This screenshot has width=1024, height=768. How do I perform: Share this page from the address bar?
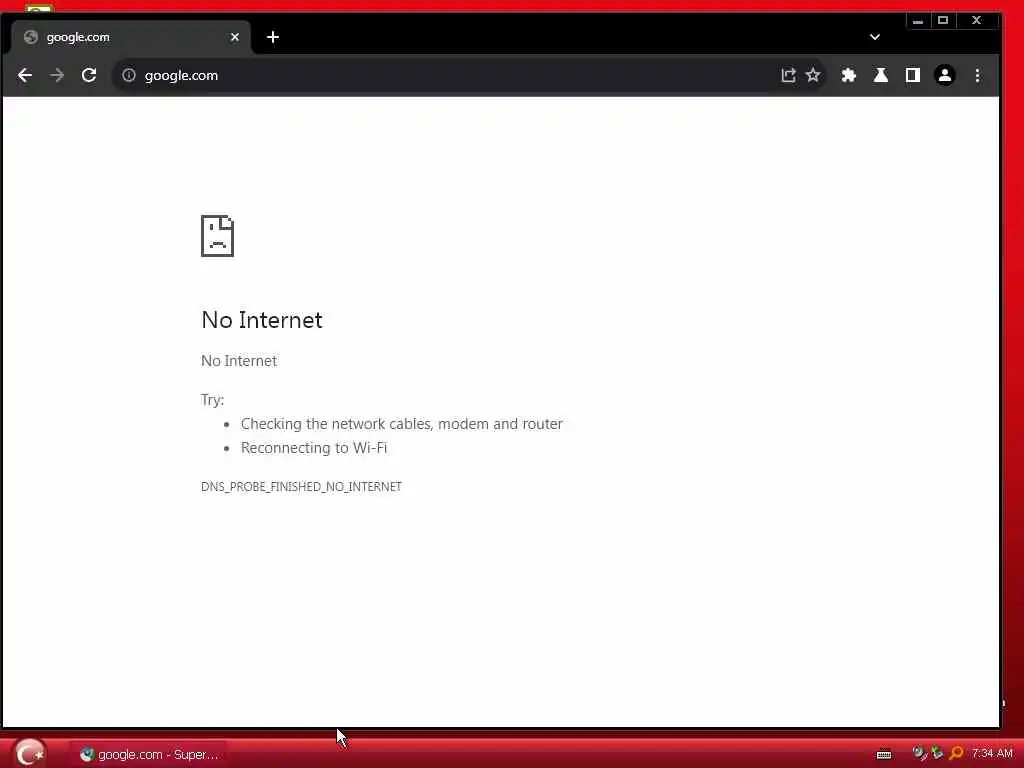tap(788, 75)
